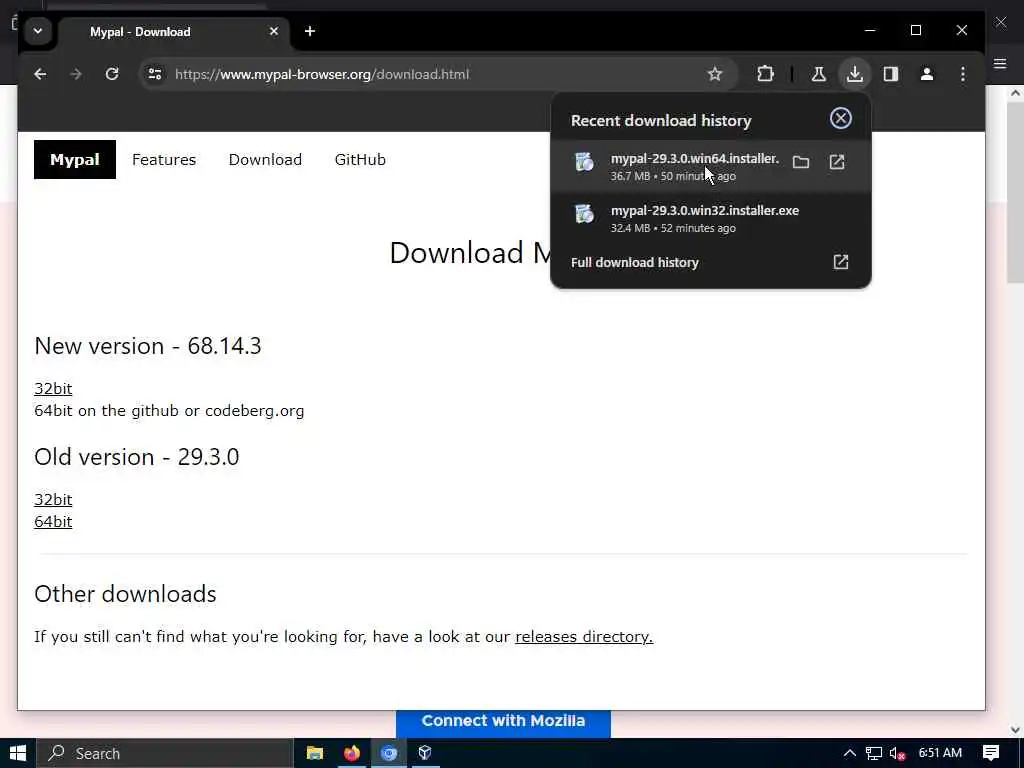The height and width of the screenshot is (768, 1024).
Task: Open the cube app icon in taskbar
Action: [x=425, y=753]
